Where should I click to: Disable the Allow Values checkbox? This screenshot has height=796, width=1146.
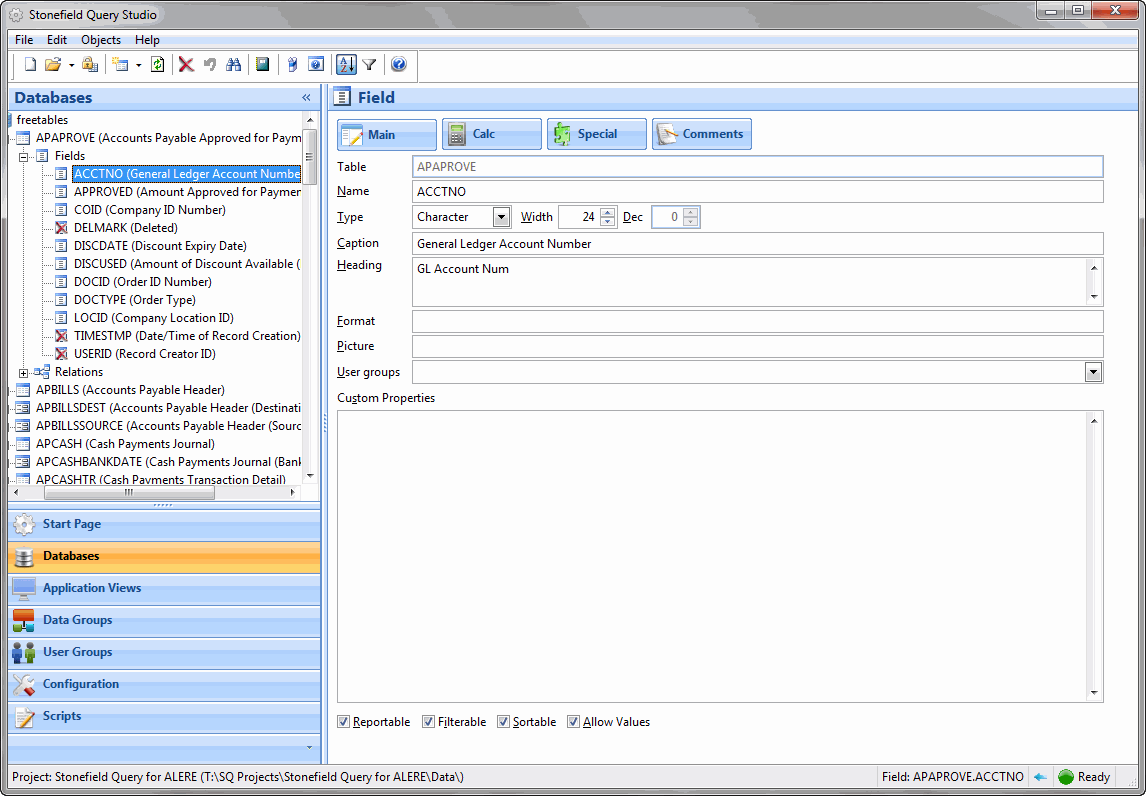(x=574, y=722)
